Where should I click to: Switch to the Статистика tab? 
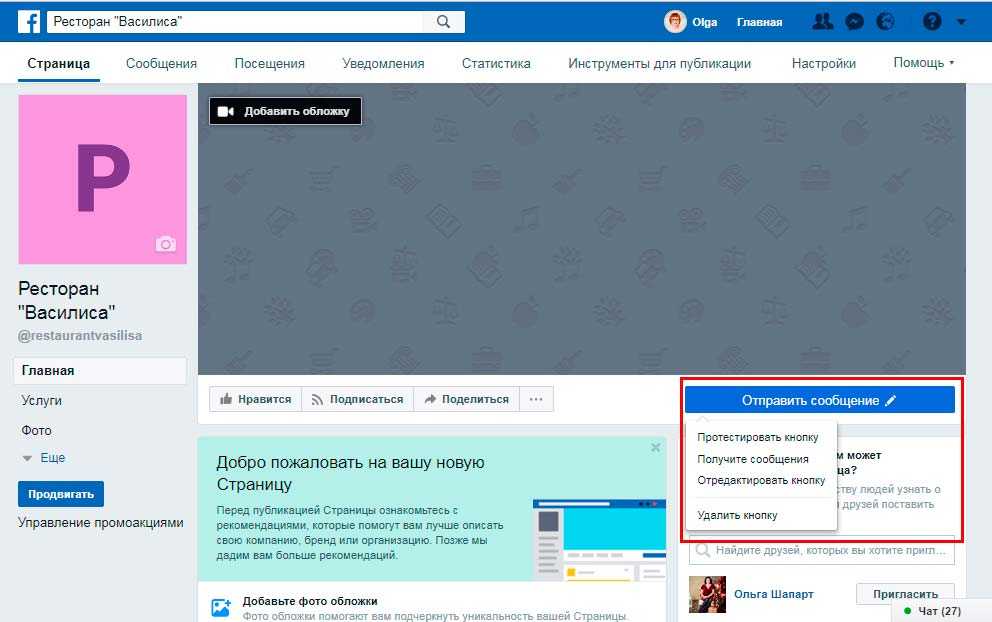496,63
